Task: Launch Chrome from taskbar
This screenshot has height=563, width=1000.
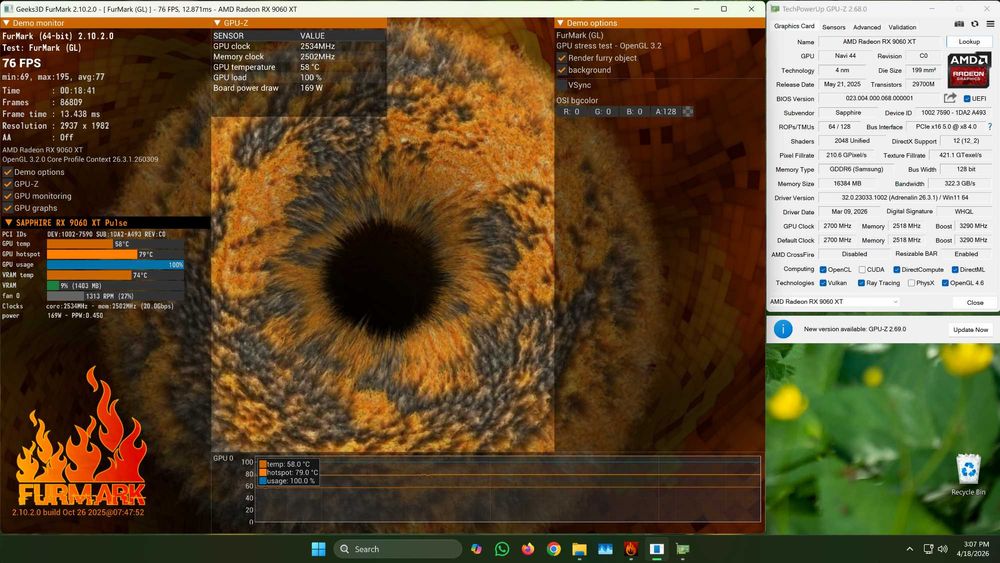Action: tap(554, 549)
